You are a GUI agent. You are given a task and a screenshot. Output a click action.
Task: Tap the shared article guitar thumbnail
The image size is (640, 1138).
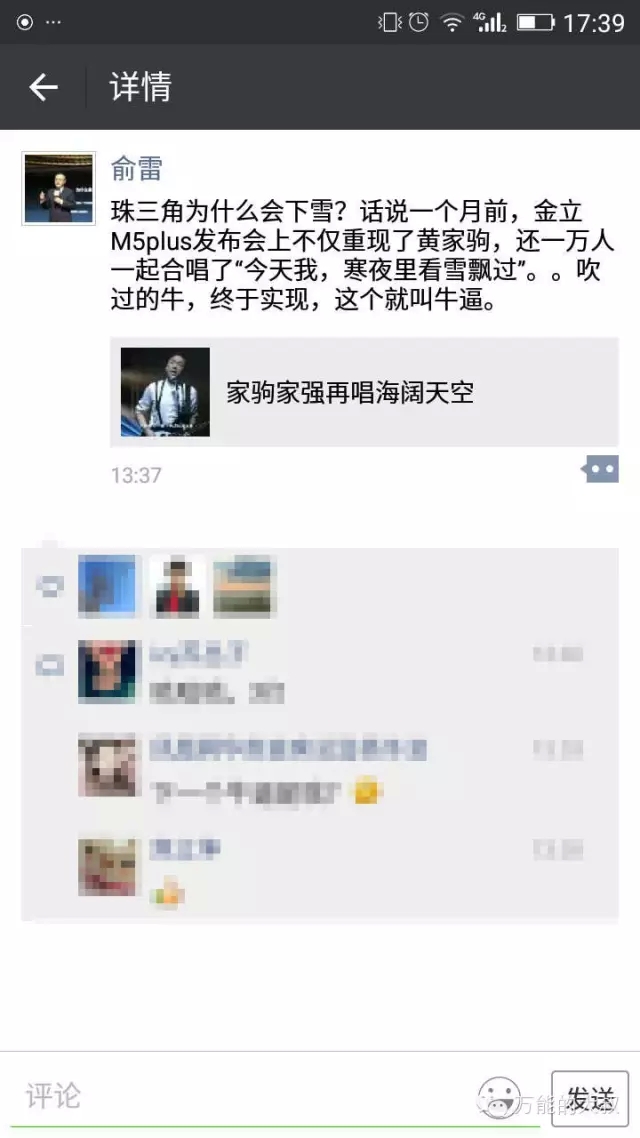(x=165, y=392)
